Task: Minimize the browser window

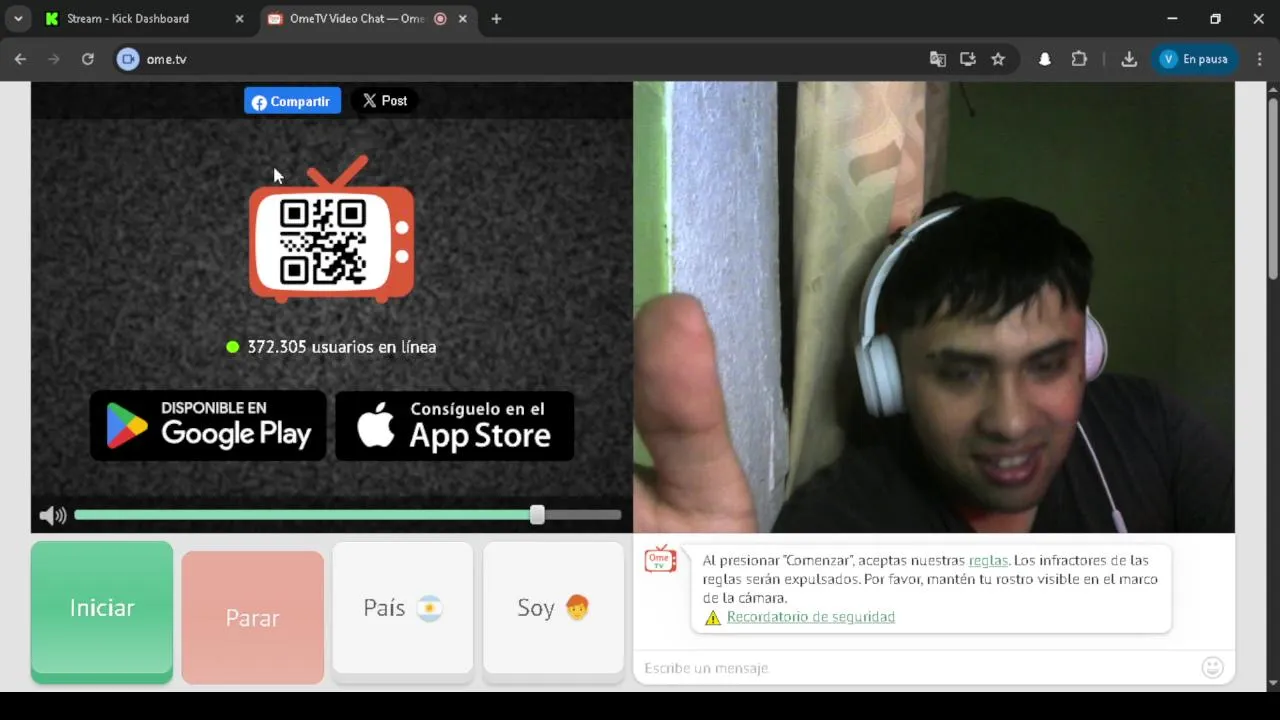Action: pos(1172,18)
